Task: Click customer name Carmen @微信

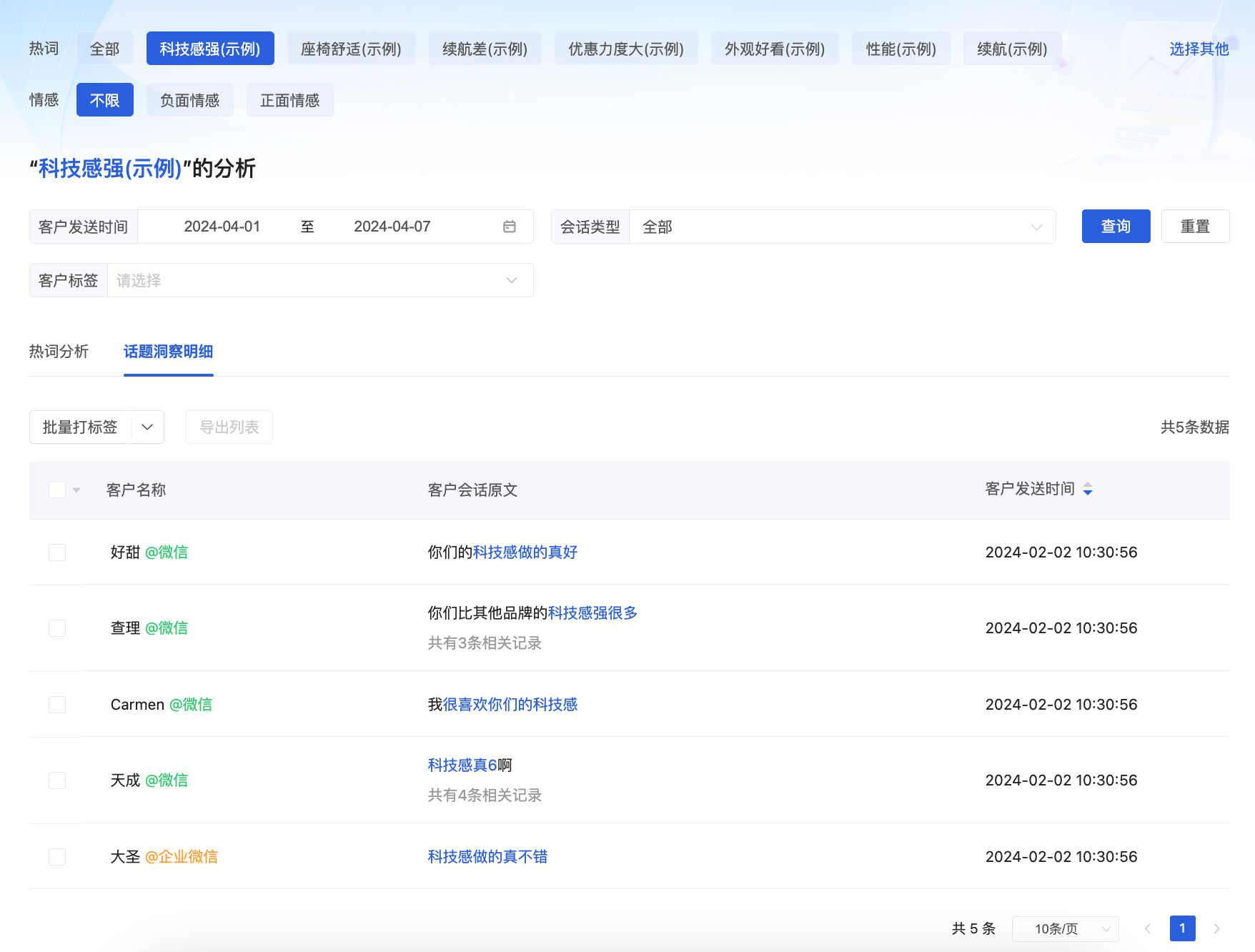Action: pyautogui.click(x=162, y=705)
